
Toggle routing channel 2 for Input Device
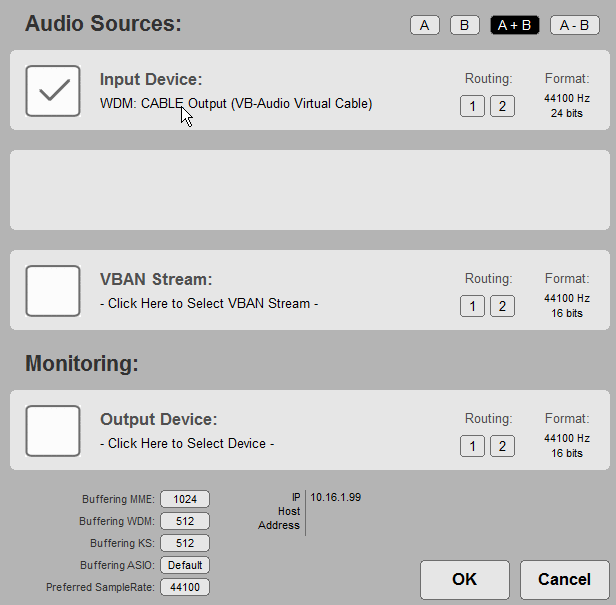(x=502, y=106)
